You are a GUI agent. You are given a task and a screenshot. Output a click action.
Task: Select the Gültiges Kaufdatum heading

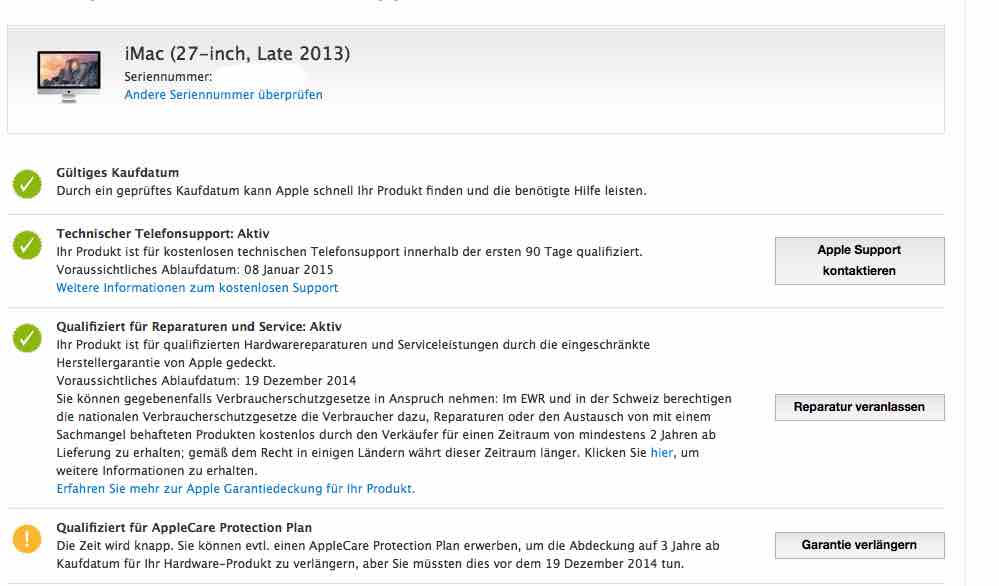[117, 173]
